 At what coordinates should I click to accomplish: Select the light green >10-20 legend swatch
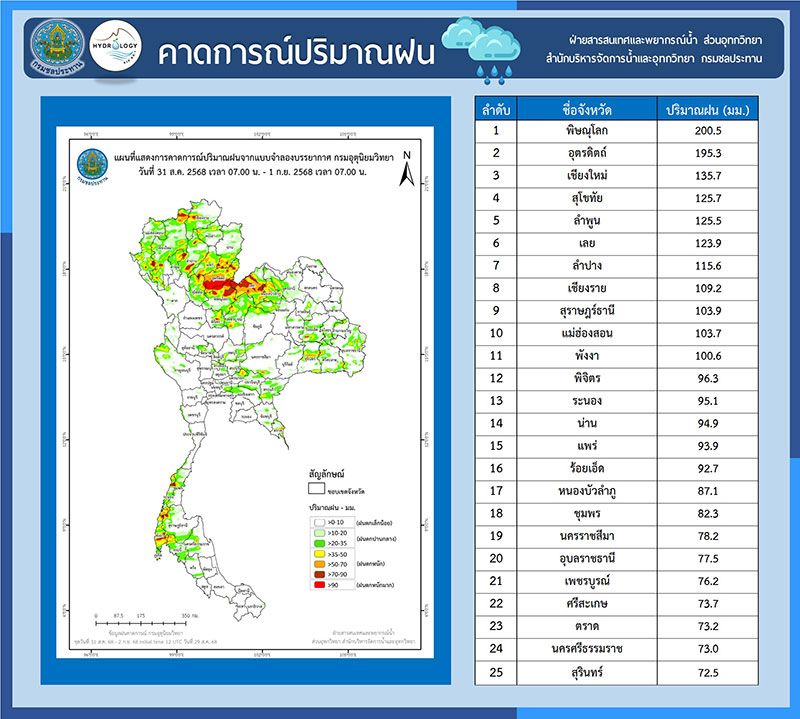pos(319,533)
